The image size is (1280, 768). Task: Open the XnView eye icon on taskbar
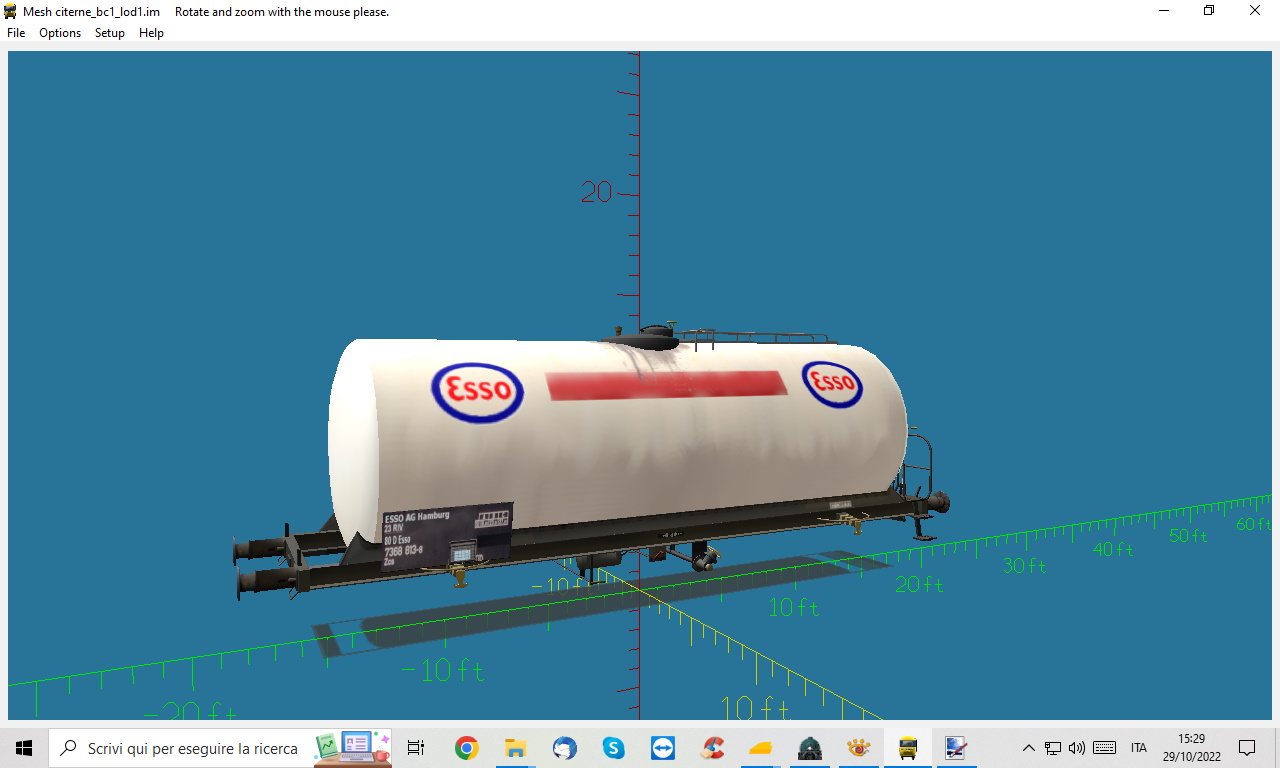858,748
